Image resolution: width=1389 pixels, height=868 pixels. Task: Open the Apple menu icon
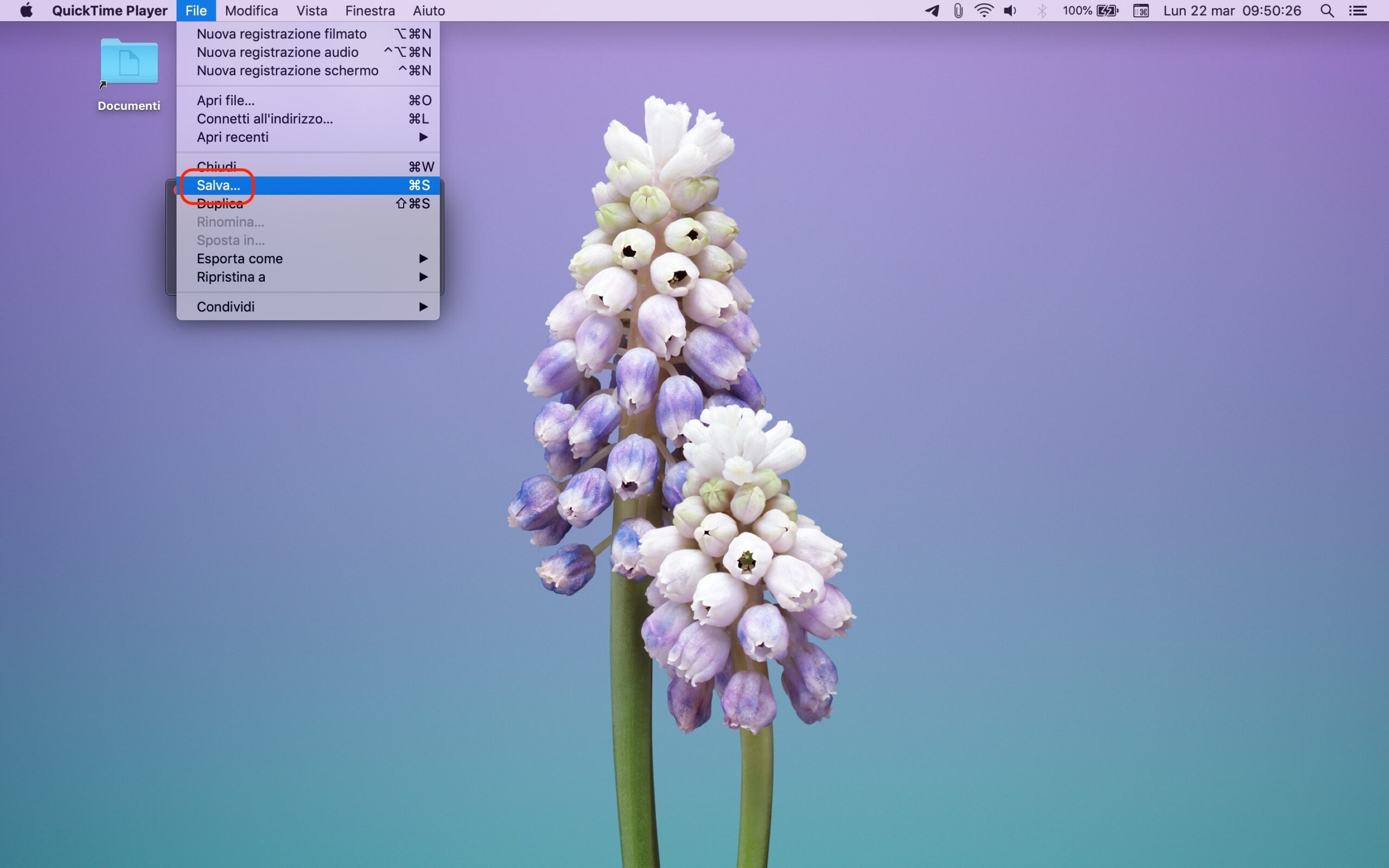[26, 10]
